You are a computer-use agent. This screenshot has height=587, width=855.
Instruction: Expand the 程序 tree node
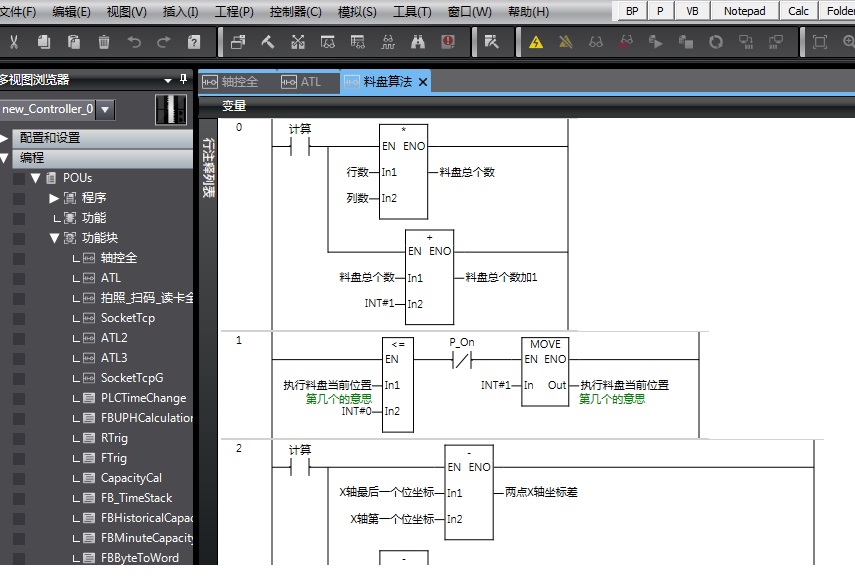point(55,198)
